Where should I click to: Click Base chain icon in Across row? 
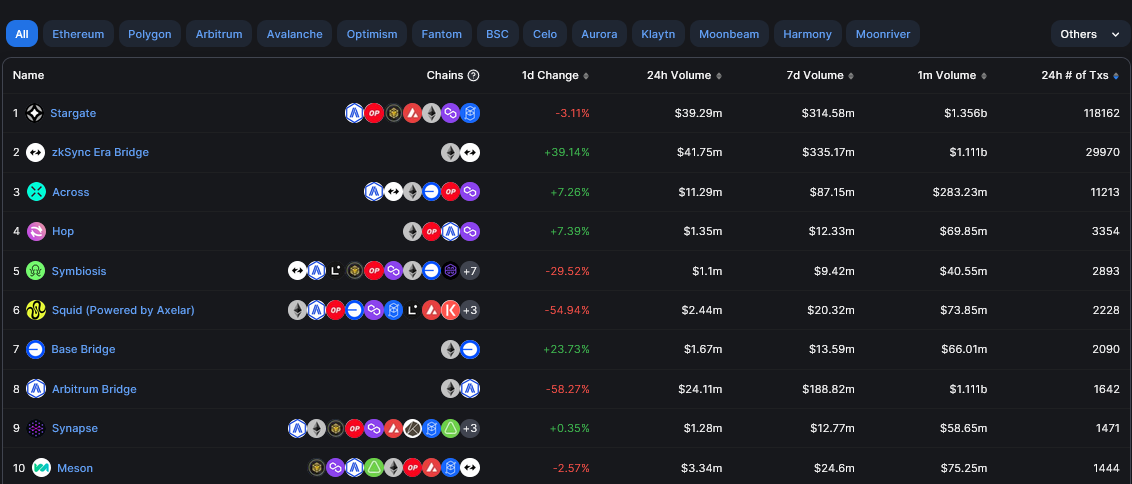pos(431,191)
